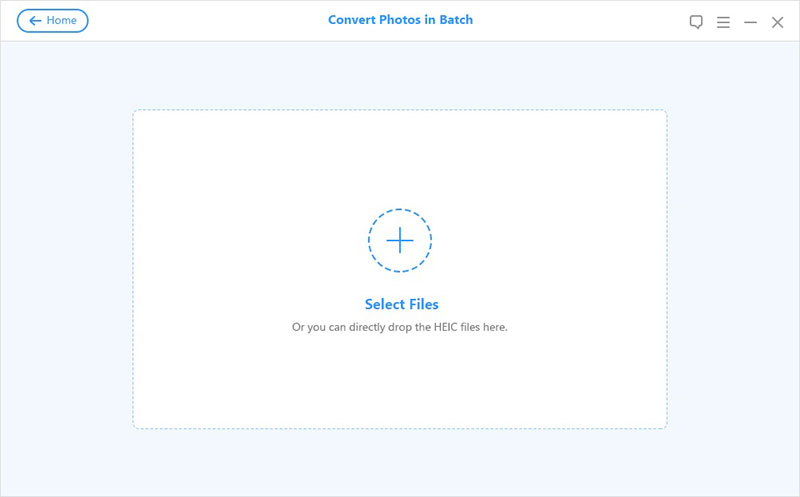Open the hamburger menu icon
The height and width of the screenshot is (497, 800).
pyautogui.click(x=723, y=22)
